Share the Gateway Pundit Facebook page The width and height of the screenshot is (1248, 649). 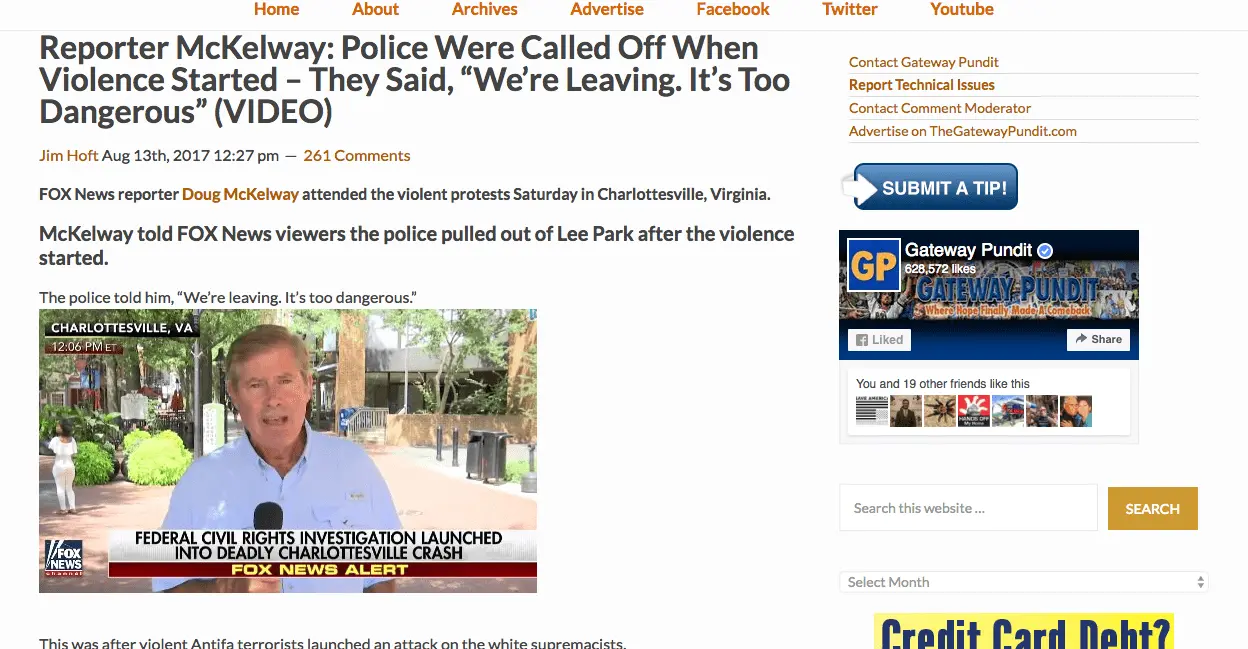point(1098,339)
